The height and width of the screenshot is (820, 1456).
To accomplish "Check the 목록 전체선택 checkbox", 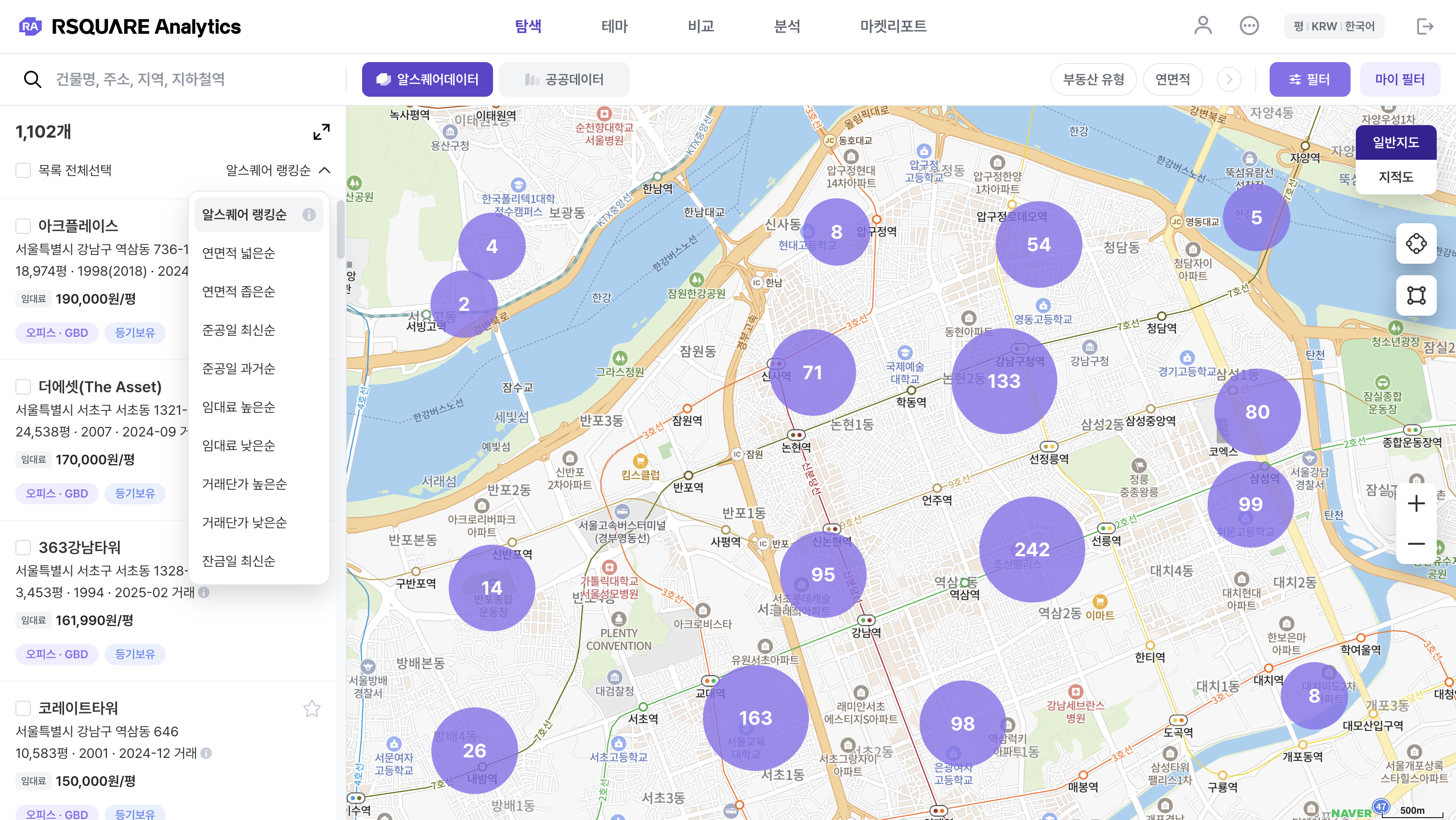I will point(23,170).
